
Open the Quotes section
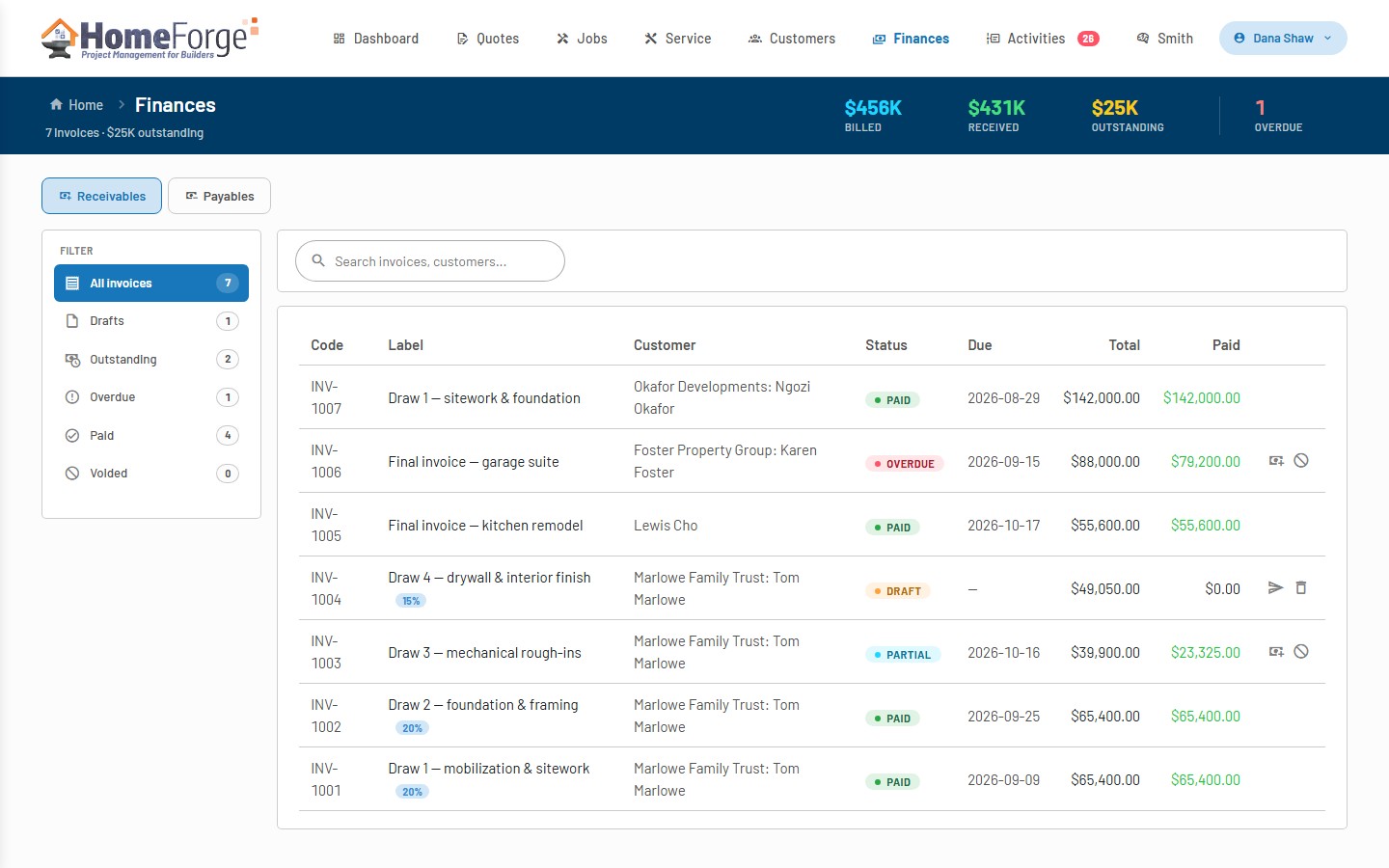pyautogui.click(x=488, y=39)
